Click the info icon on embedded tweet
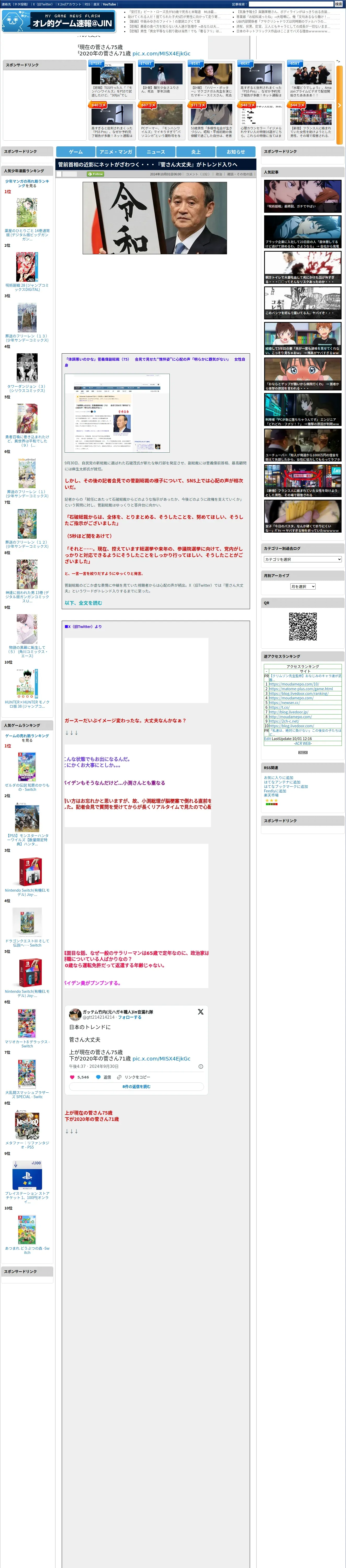 (x=201, y=1067)
